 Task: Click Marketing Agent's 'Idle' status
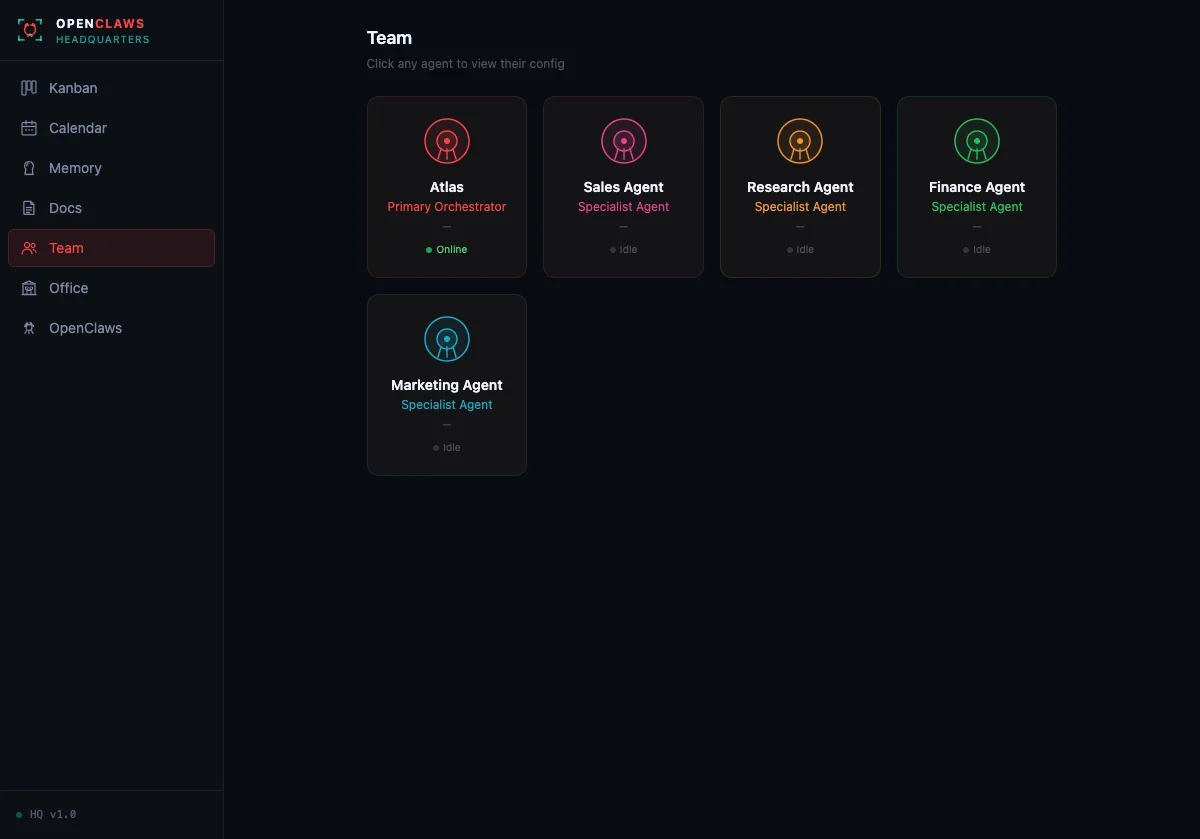point(447,448)
